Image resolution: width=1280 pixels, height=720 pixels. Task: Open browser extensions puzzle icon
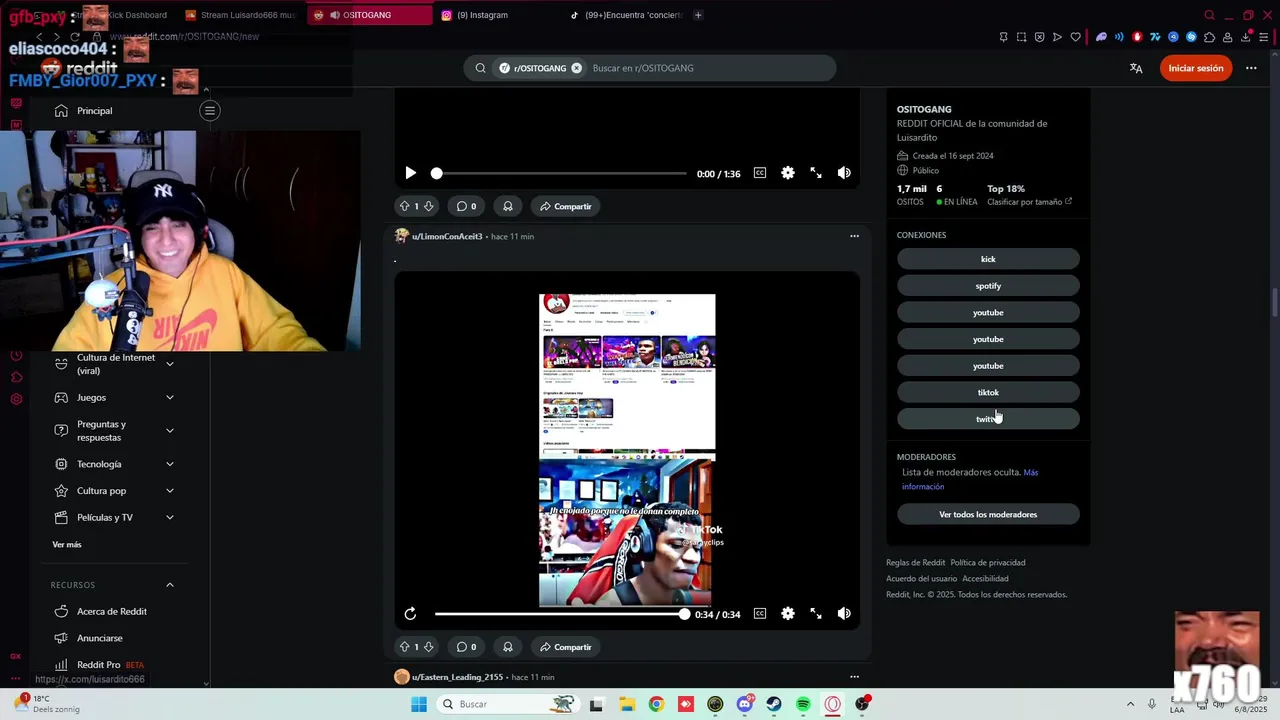tap(1209, 37)
